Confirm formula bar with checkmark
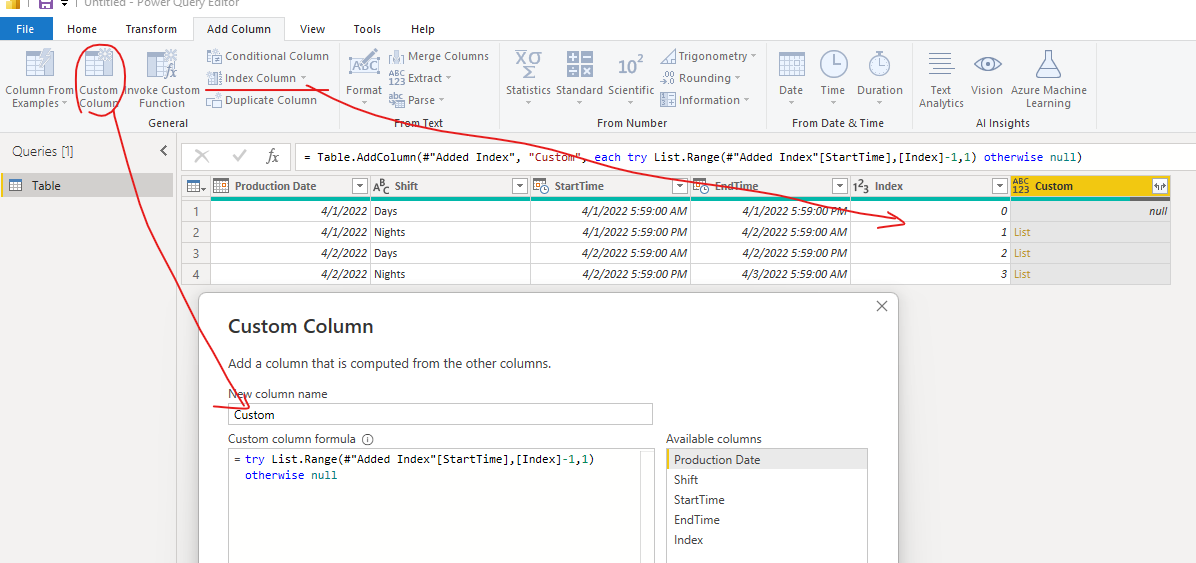1196x563 pixels. (x=240, y=156)
